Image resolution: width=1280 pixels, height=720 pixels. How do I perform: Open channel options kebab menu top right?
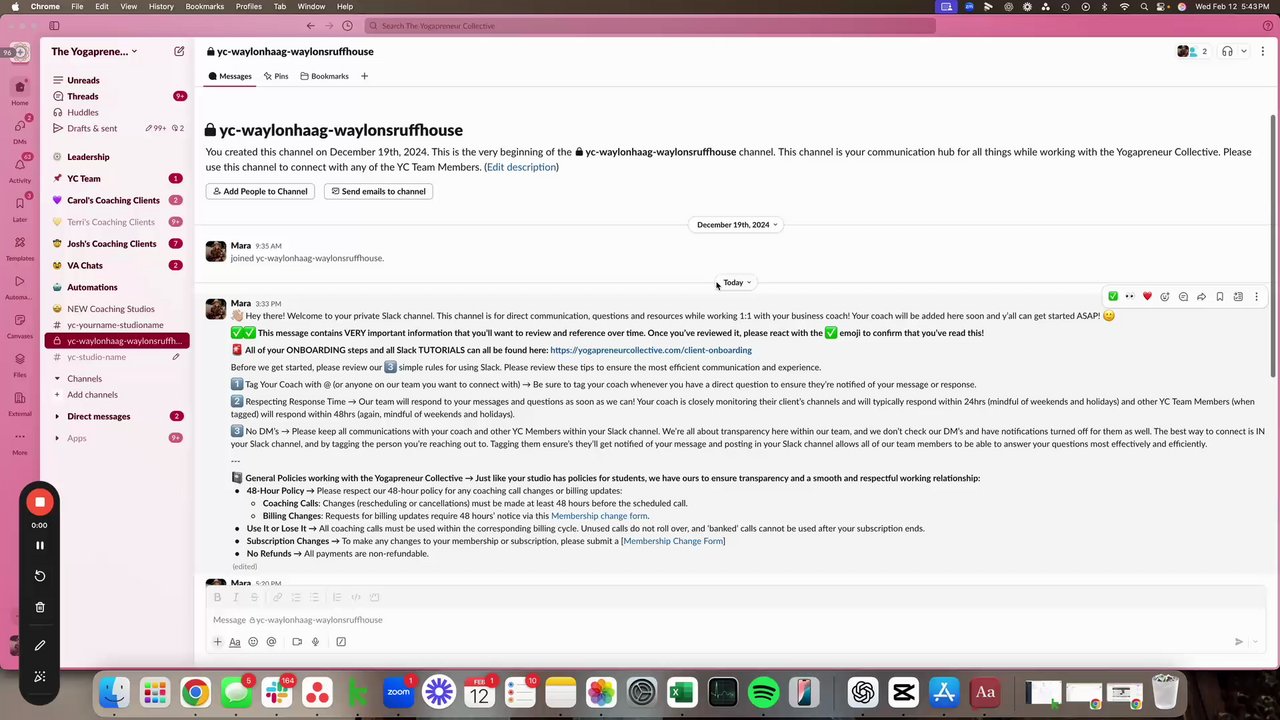coord(1262,51)
